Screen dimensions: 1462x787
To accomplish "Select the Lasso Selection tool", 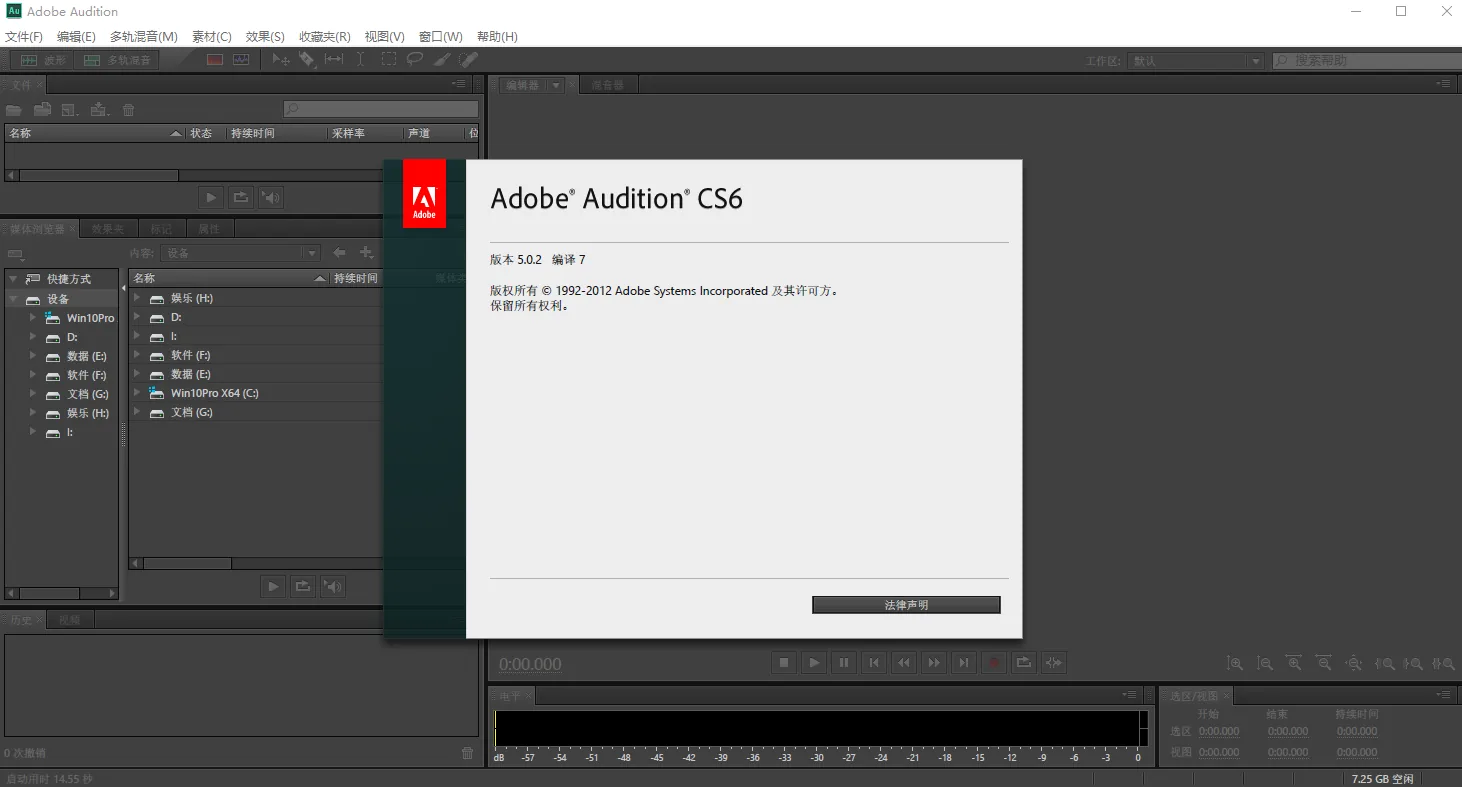I will (414, 59).
